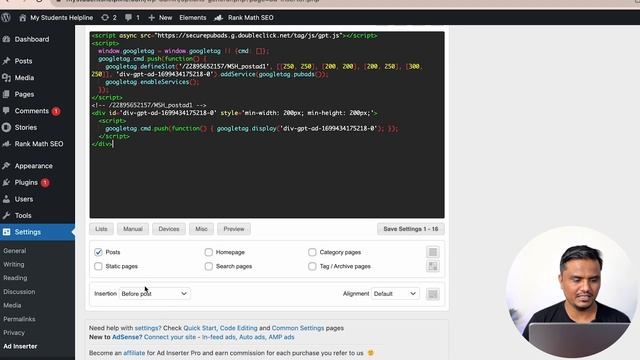
Task: Click the Dashboard gauge icon in sidebar
Action: 6,39
